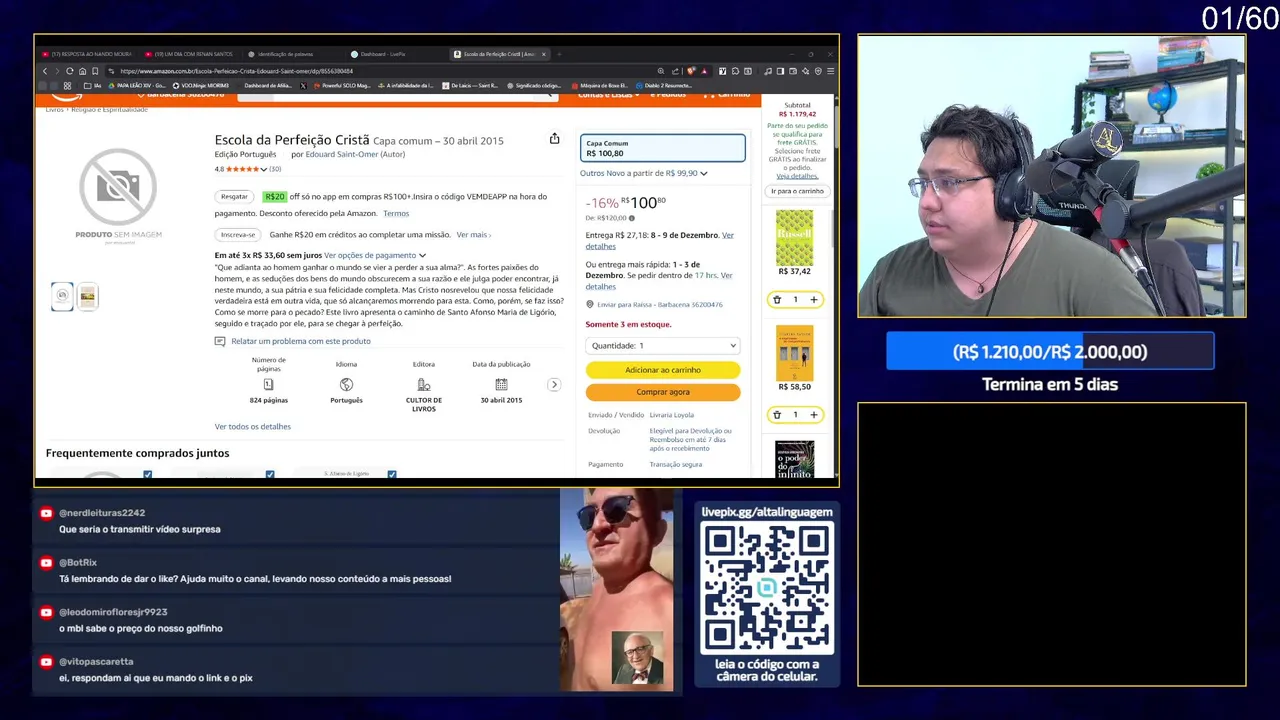Click the browser forward arrow
The image size is (1280, 720).
tap(57, 71)
